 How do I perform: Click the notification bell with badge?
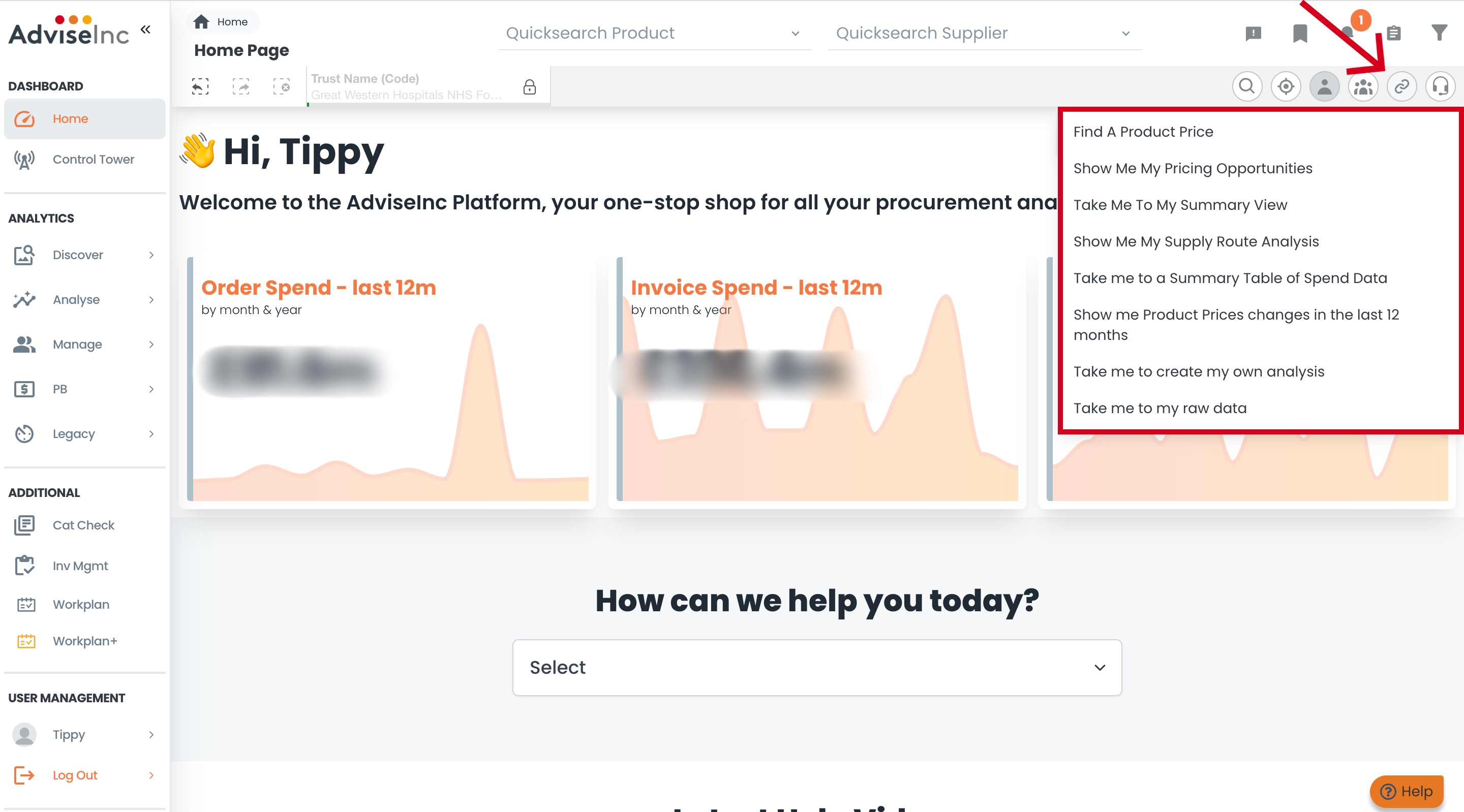(x=1348, y=32)
